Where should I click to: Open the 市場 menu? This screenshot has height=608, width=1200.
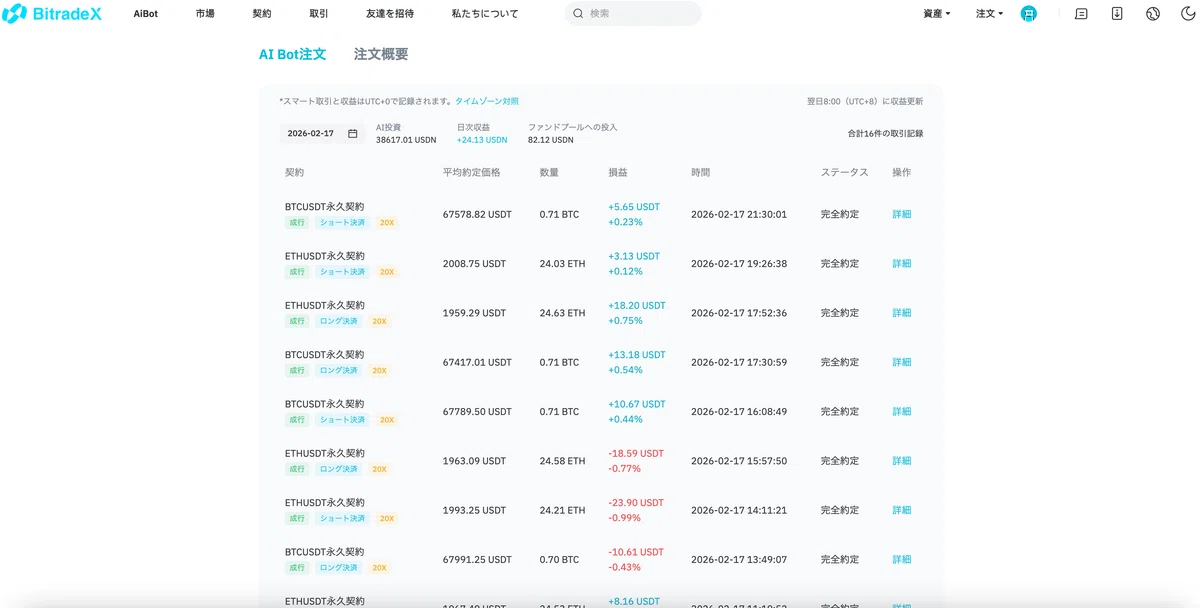click(205, 14)
